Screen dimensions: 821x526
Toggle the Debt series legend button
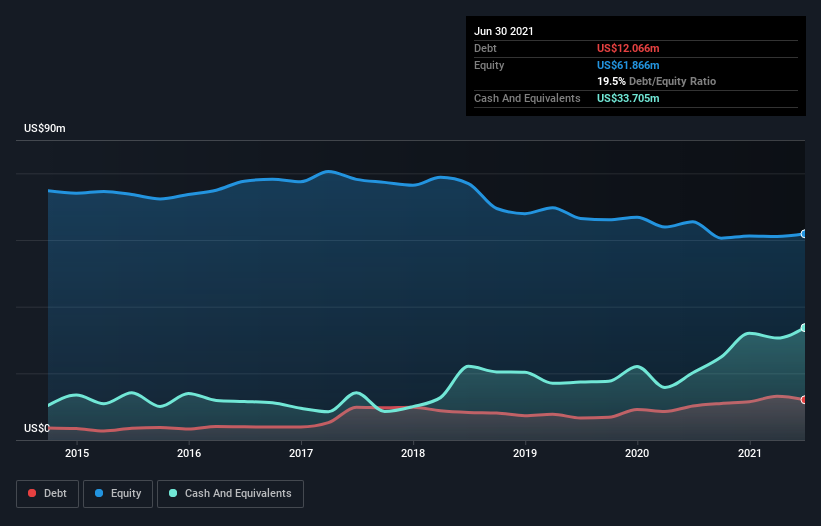47,494
